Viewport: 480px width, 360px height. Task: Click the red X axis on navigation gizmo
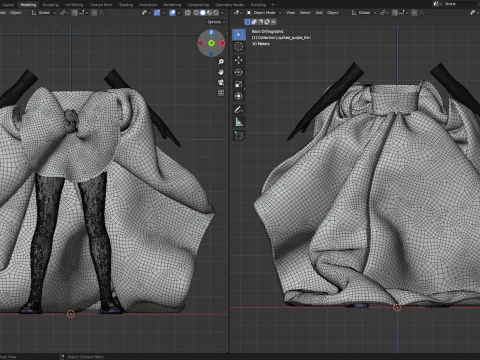[222, 43]
